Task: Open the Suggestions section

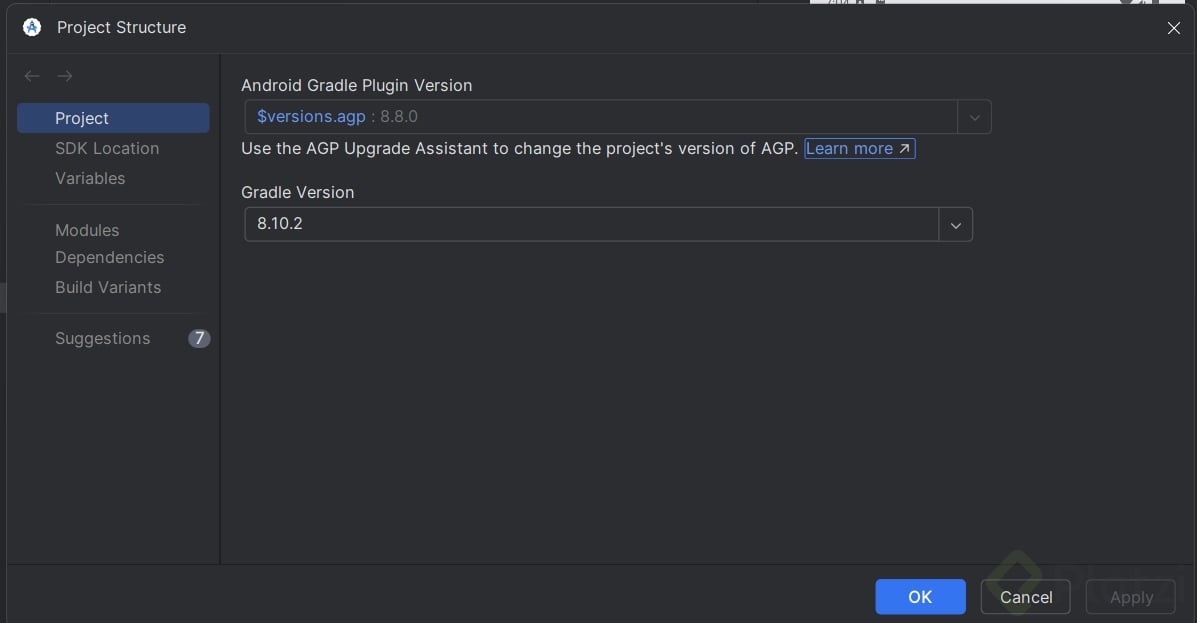Action: (x=102, y=338)
